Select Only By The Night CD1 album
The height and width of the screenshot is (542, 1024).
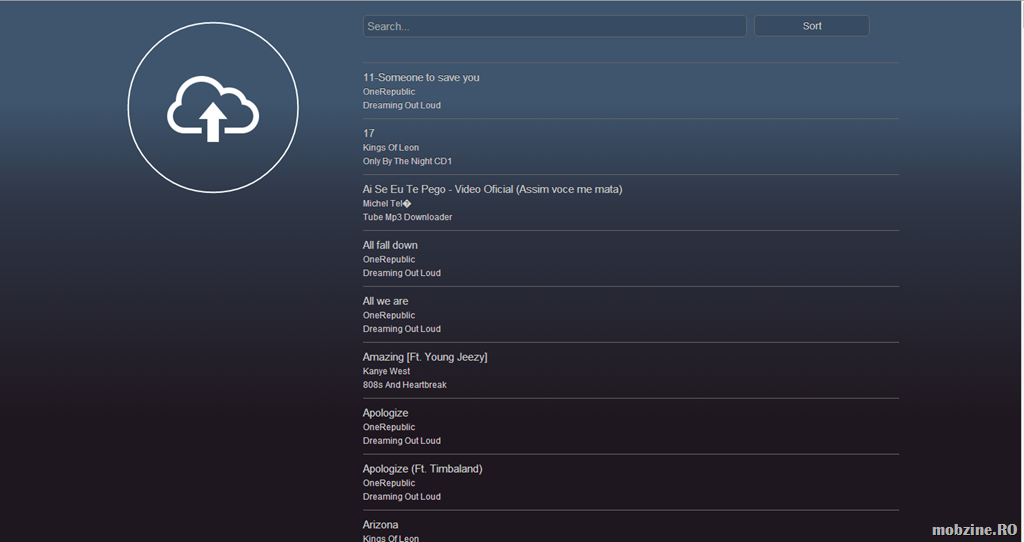pyautogui.click(x=407, y=161)
